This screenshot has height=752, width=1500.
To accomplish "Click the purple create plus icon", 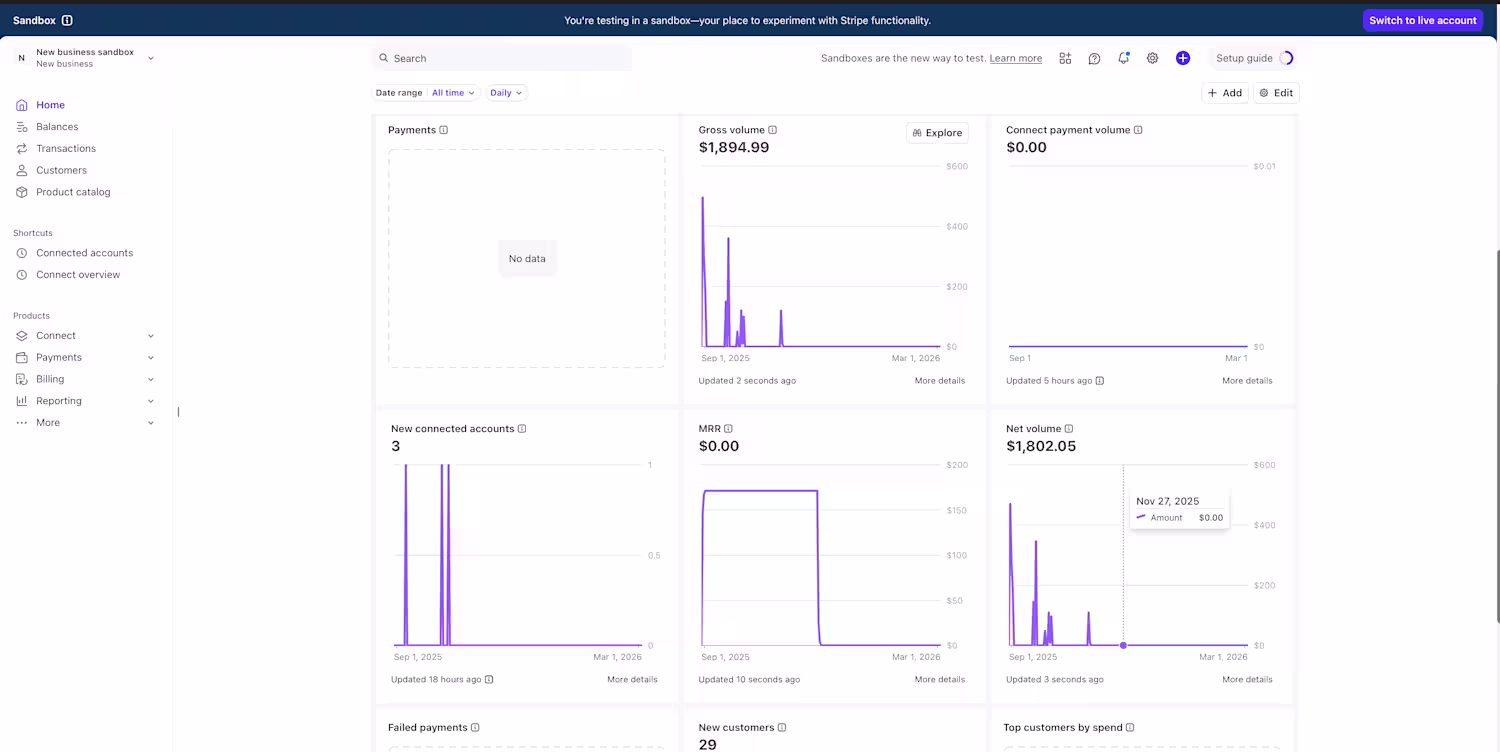I will coord(1183,58).
